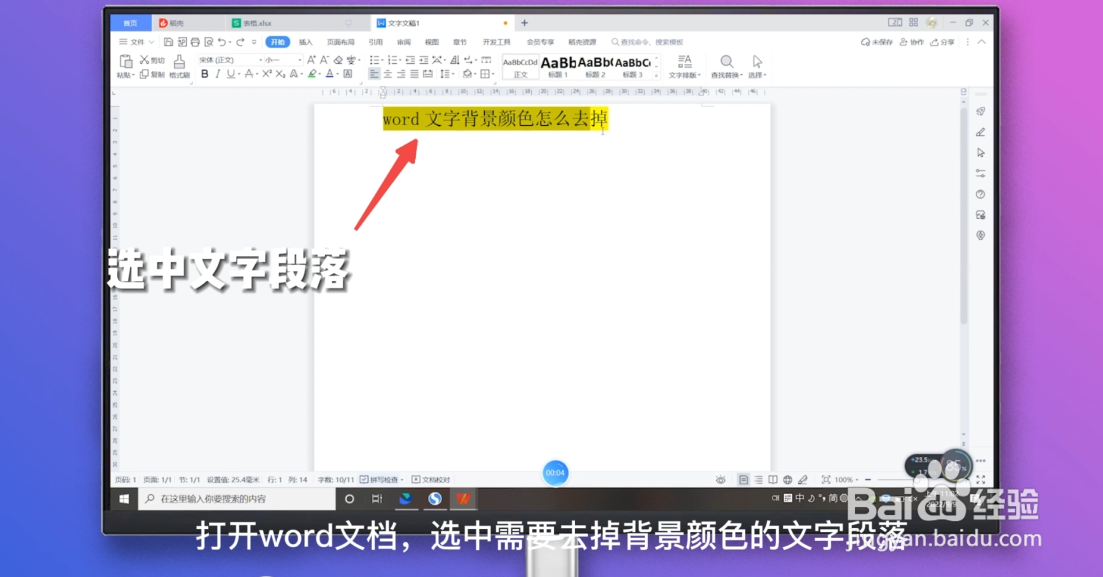Undo the last action
Viewport: 1103px width, 577px height.
(222, 42)
